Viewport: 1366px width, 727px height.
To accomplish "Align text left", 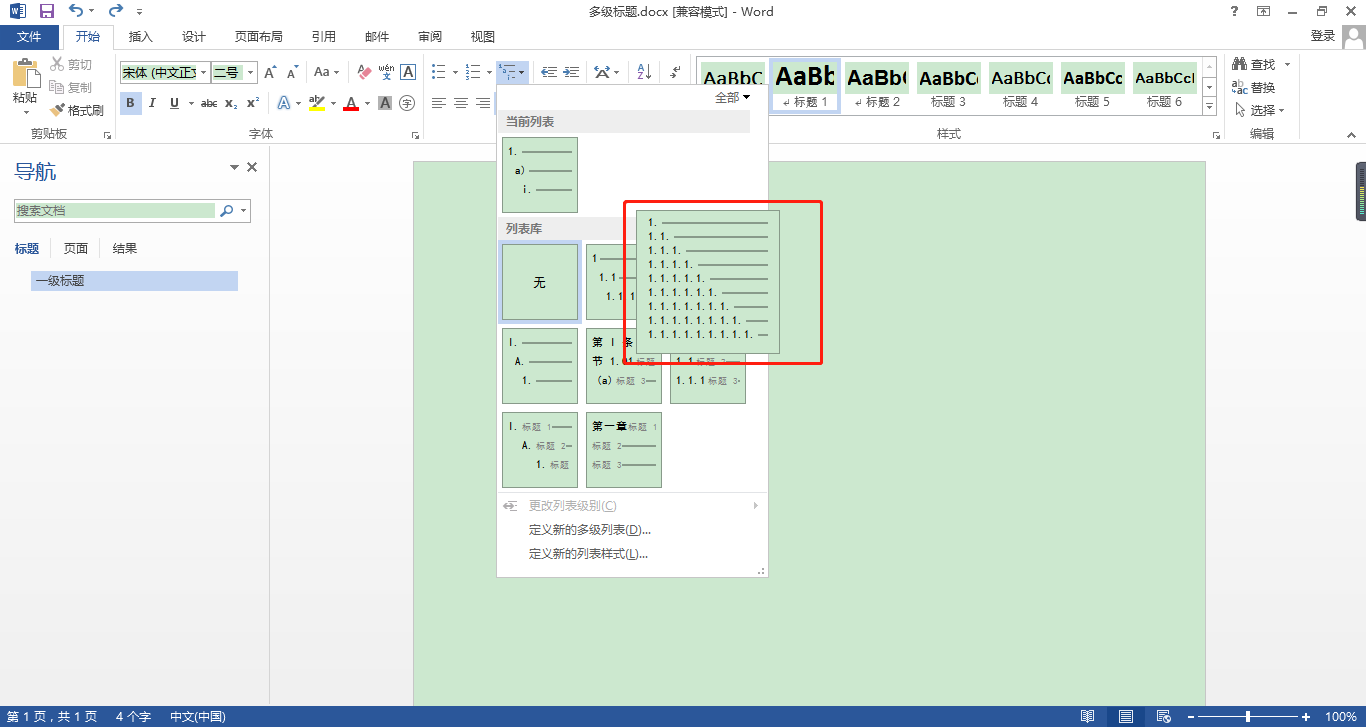I will 439,103.
